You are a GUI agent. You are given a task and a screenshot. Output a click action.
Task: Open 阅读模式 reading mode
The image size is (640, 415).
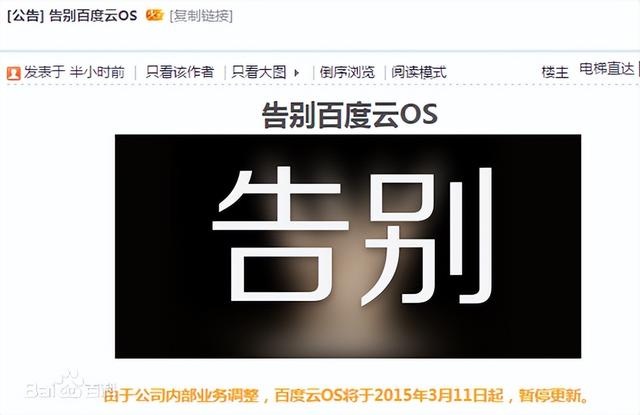pyautogui.click(x=419, y=72)
